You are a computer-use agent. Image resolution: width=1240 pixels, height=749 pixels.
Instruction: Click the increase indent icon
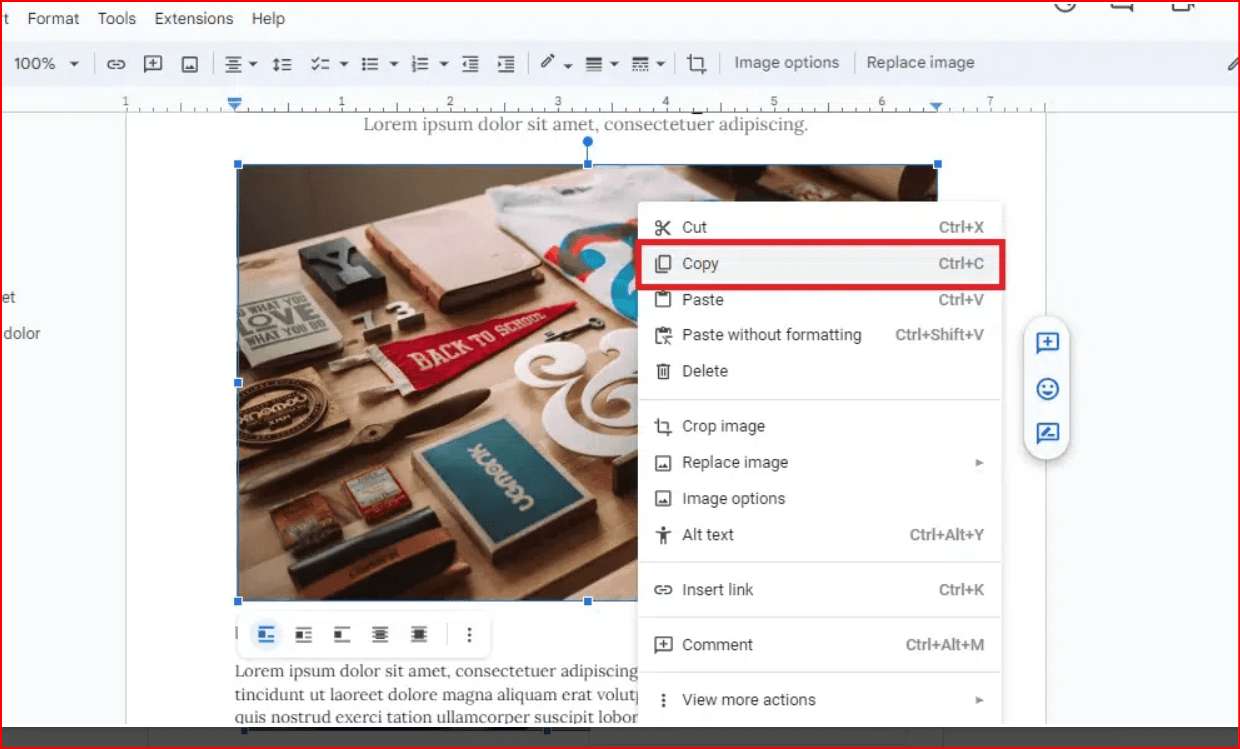coord(506,64)
